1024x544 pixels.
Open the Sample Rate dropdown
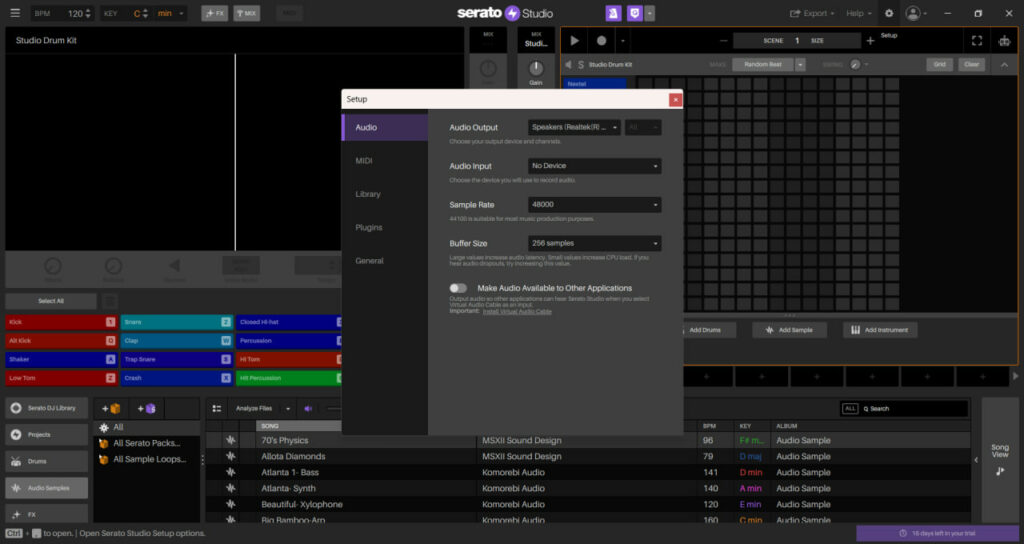[x=594, y=204]
